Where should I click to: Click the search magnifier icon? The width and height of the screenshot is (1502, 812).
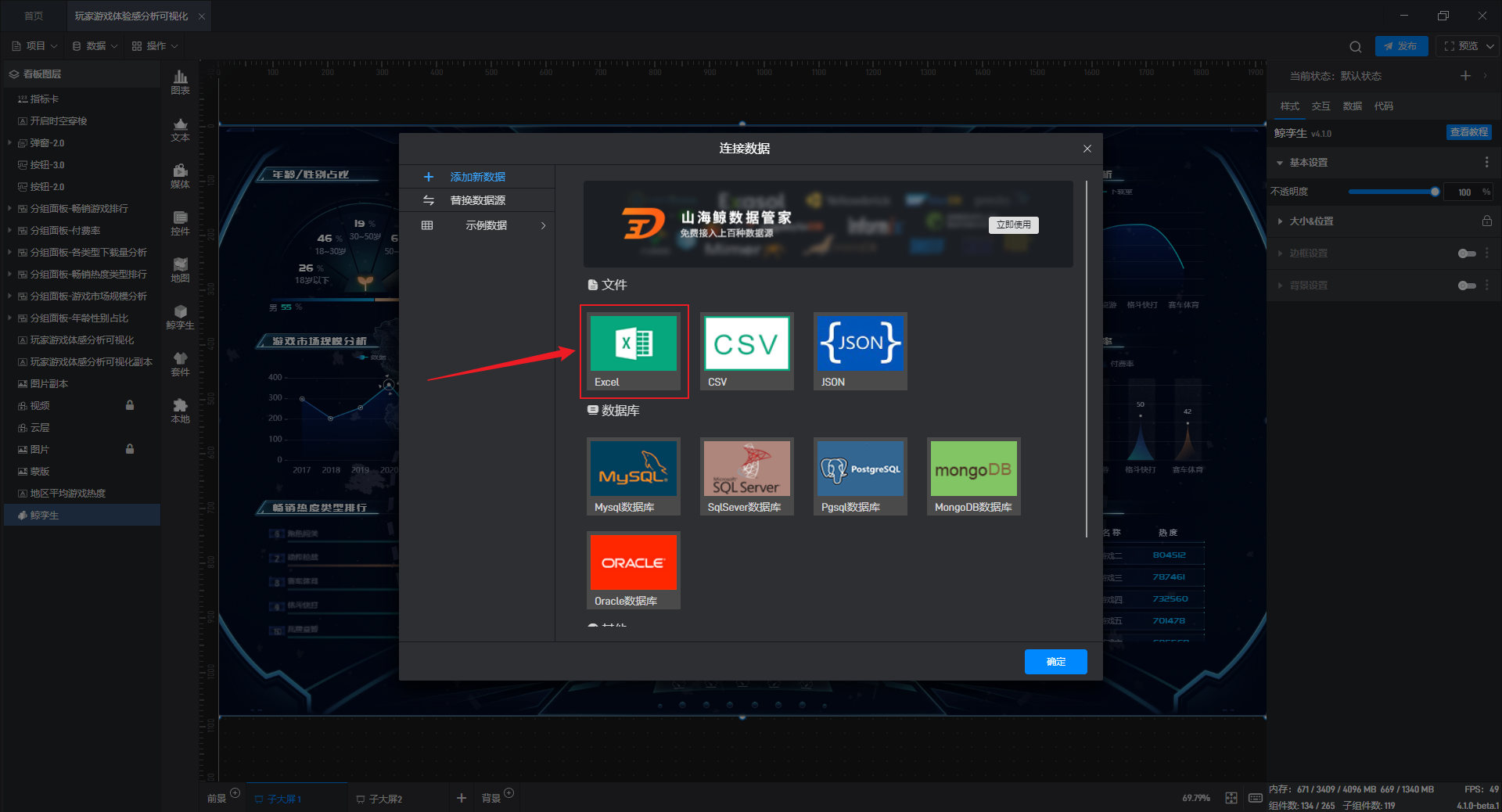(1356, 47)
